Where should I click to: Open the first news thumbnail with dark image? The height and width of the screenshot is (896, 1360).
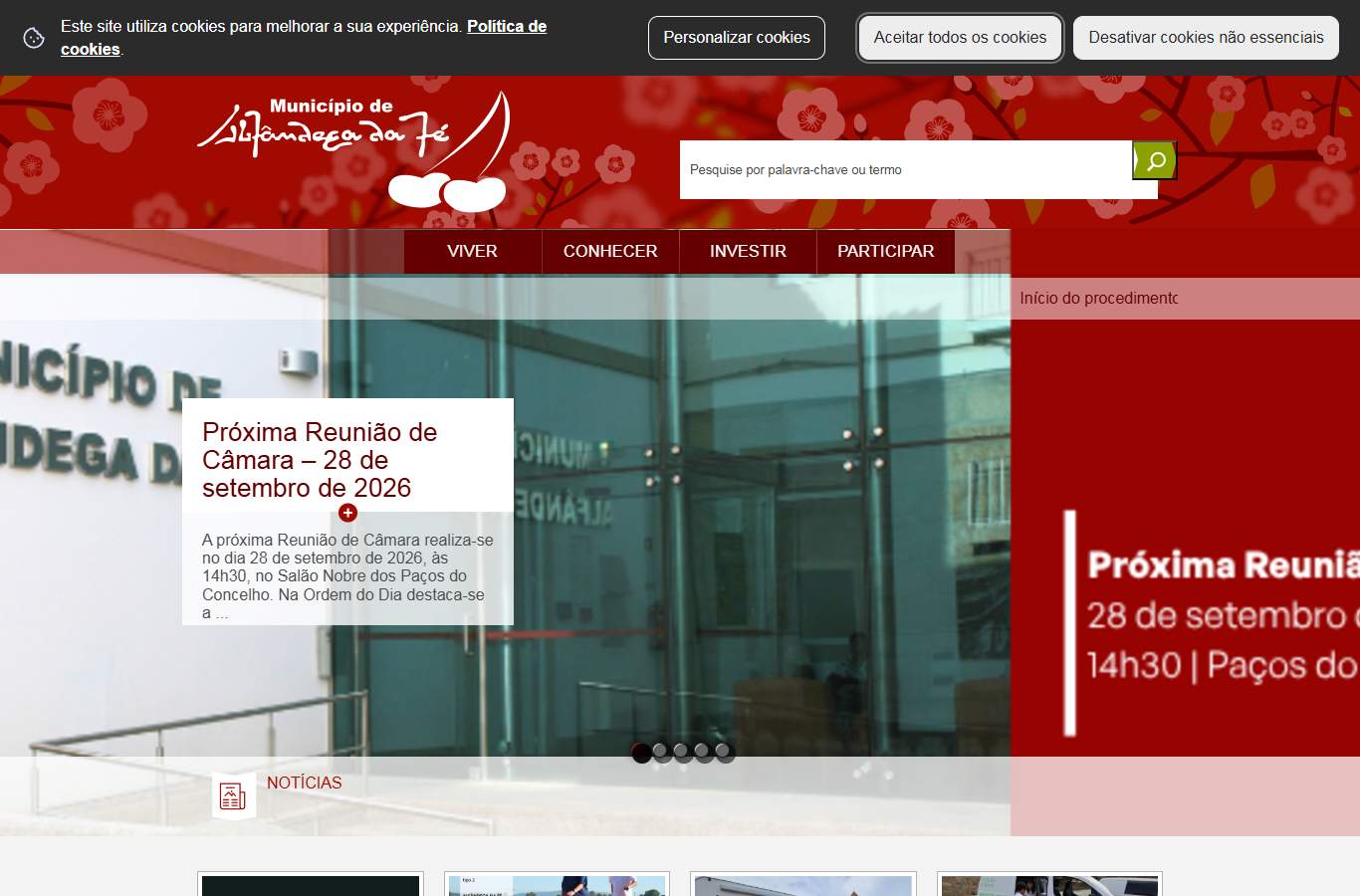[x=311, y=884]
